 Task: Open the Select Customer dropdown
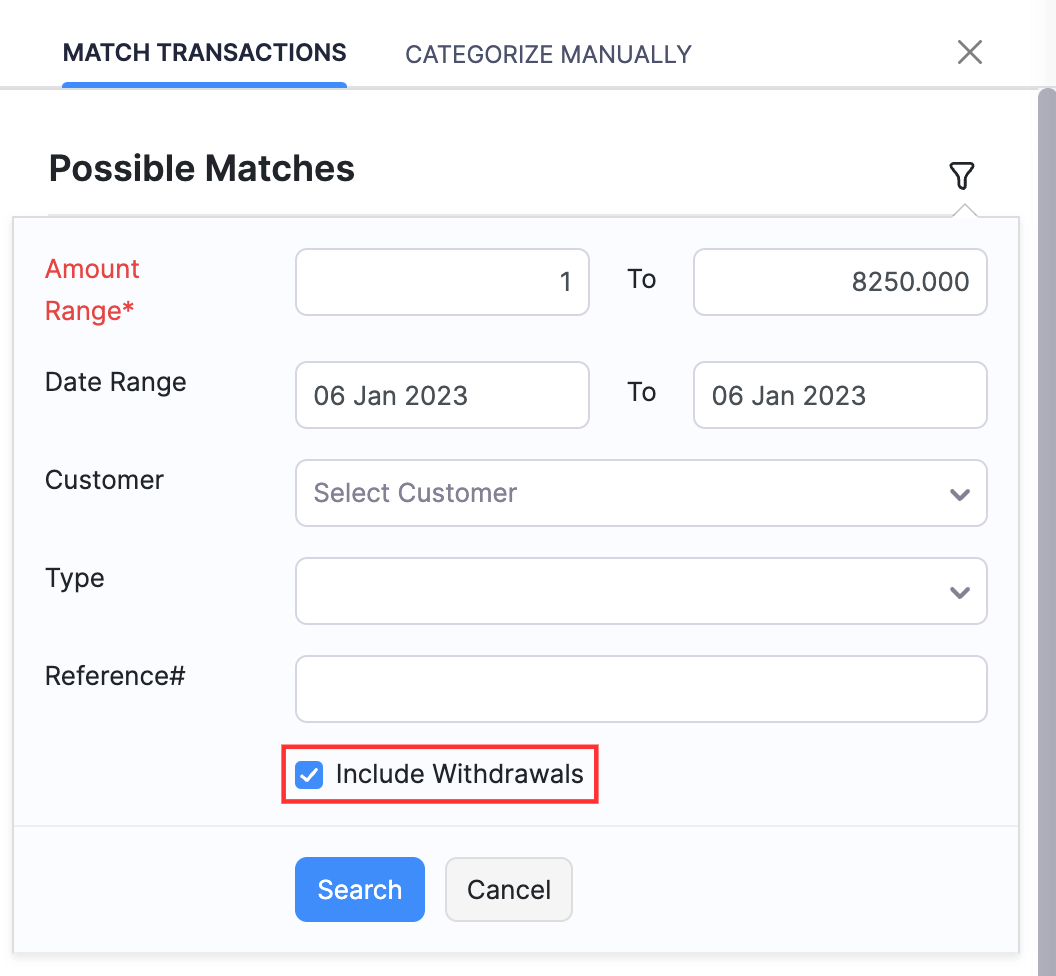[641, 493]
